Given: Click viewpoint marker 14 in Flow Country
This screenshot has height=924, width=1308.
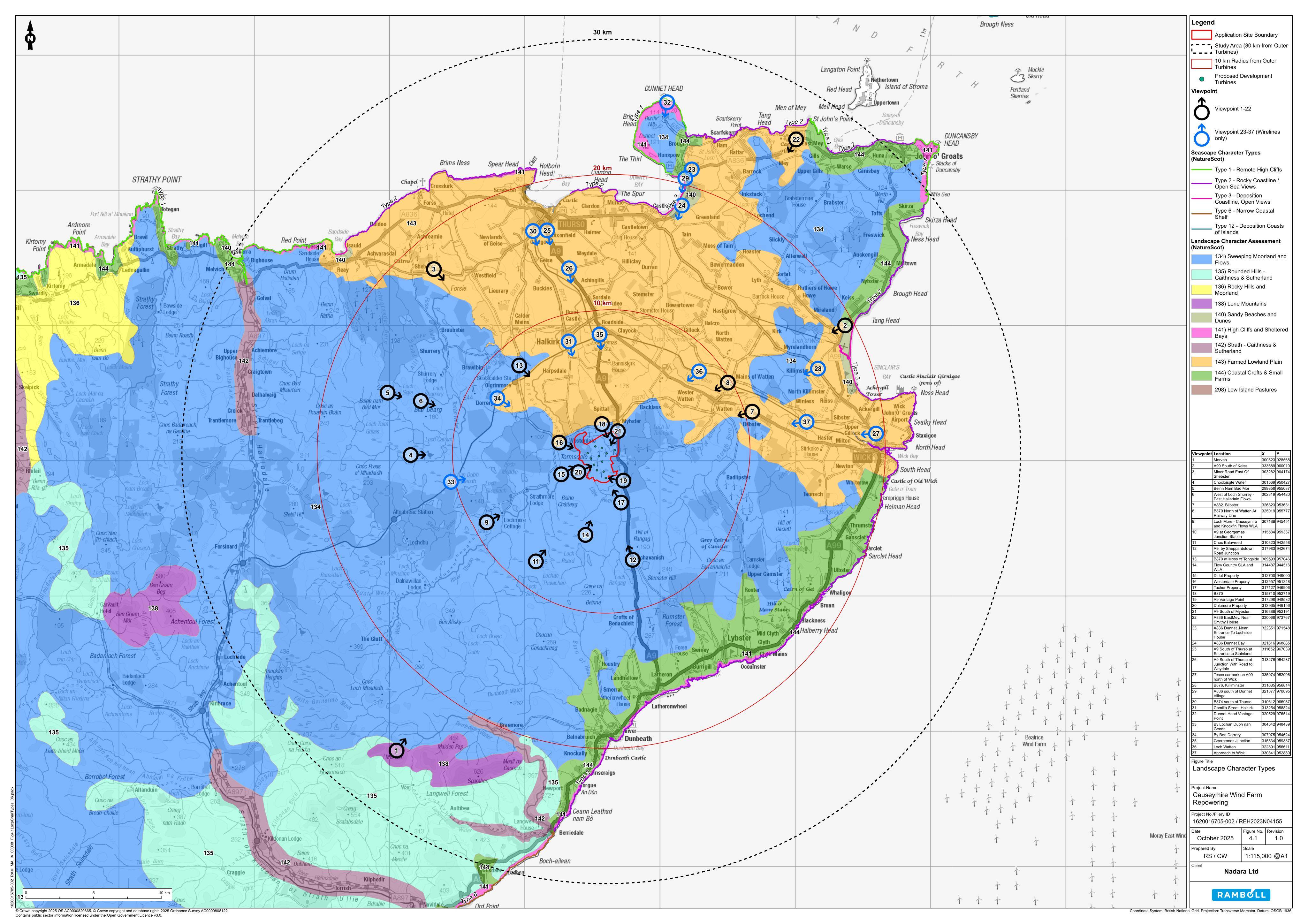Looking at the screenshot, I should (x=585, y=534).
